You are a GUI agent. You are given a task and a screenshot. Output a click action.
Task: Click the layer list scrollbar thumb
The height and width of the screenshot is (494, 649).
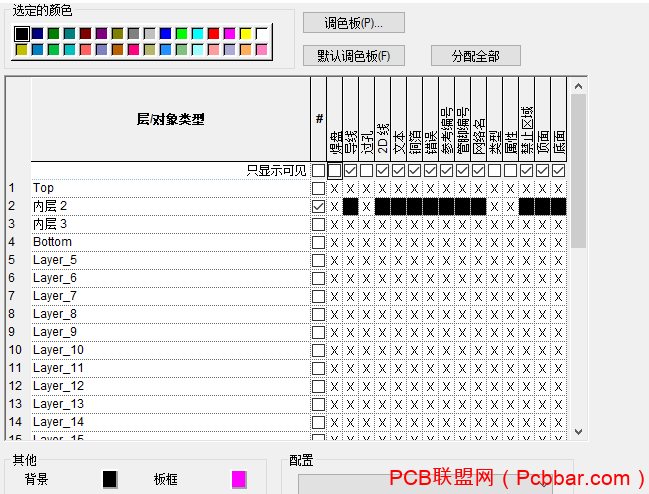[x=579, y=171]
